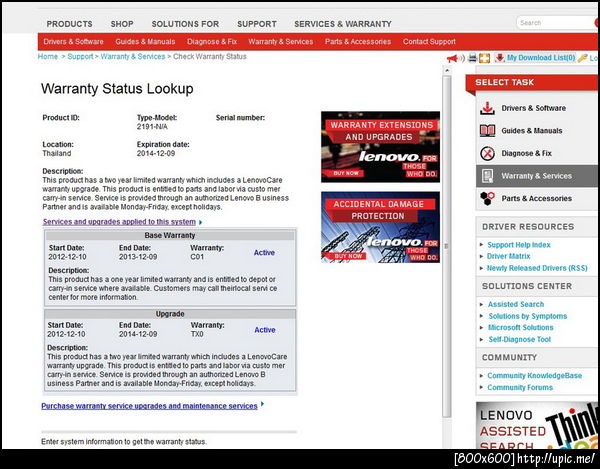This screenshot has width=600, height=469.
Task: Select Guides & Manuals in red bar
Action: tap(145, 41)
